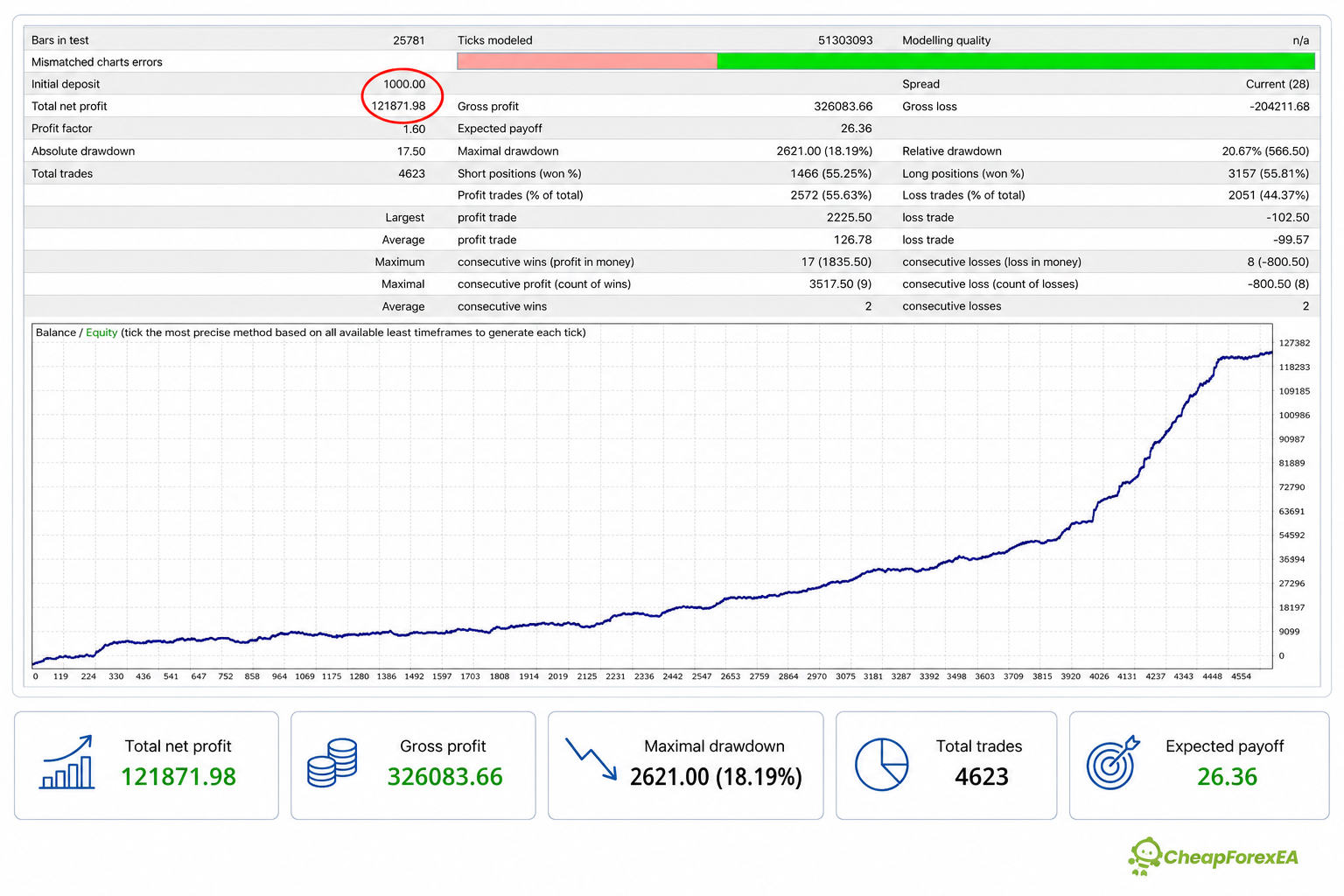Select the Initial deposit value 1000.00

pyautogui.click(x=404, y=84)
